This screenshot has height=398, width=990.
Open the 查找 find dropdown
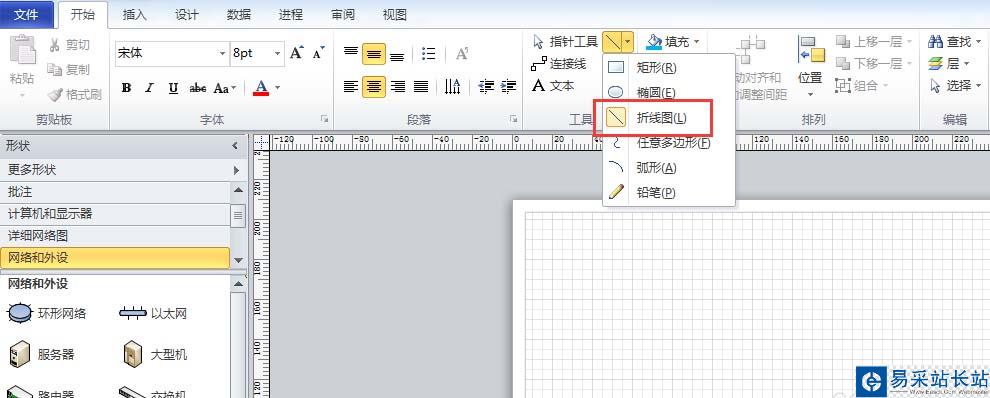[954, 42]
